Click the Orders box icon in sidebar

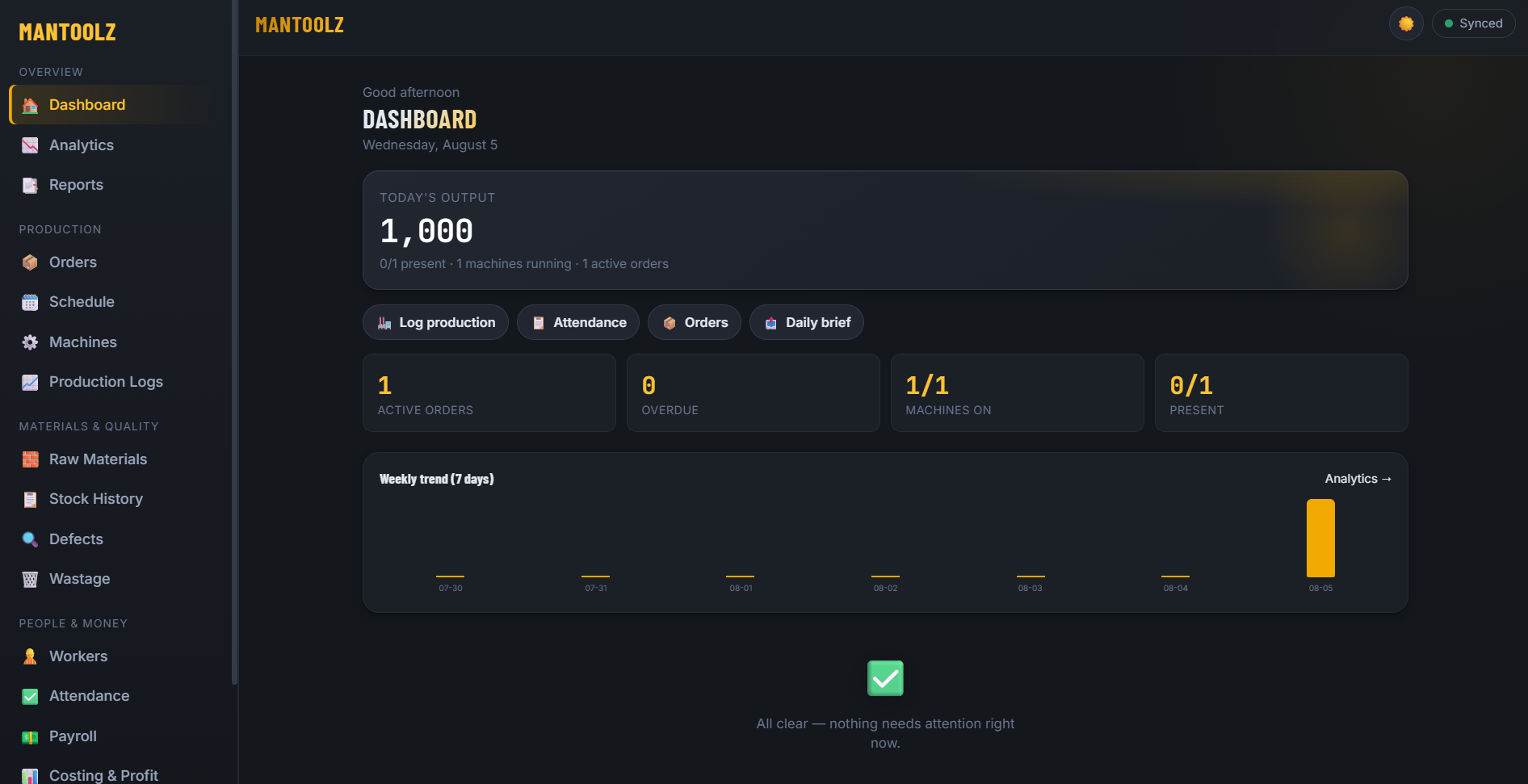(x=30, y=262)
